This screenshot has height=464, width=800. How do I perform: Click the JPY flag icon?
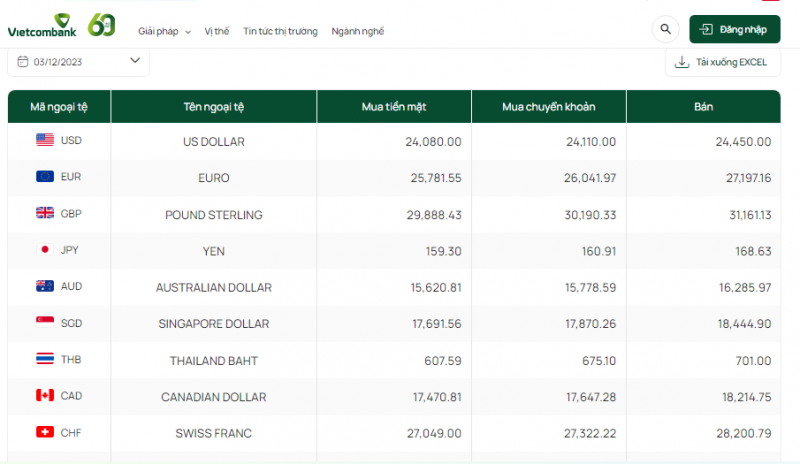pos(45,250)
